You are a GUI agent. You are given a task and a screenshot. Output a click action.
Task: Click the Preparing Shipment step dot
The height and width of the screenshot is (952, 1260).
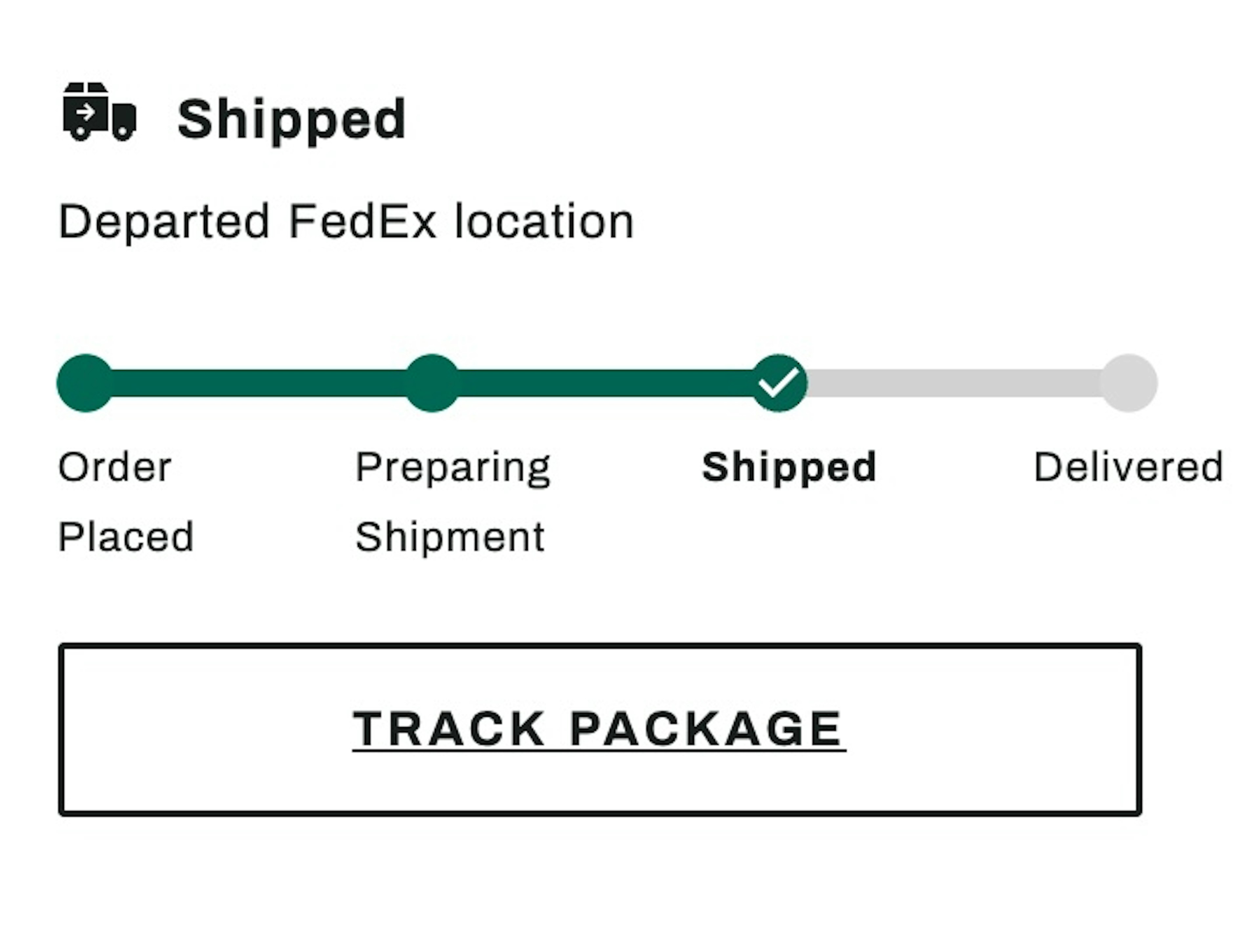point(432,383)
